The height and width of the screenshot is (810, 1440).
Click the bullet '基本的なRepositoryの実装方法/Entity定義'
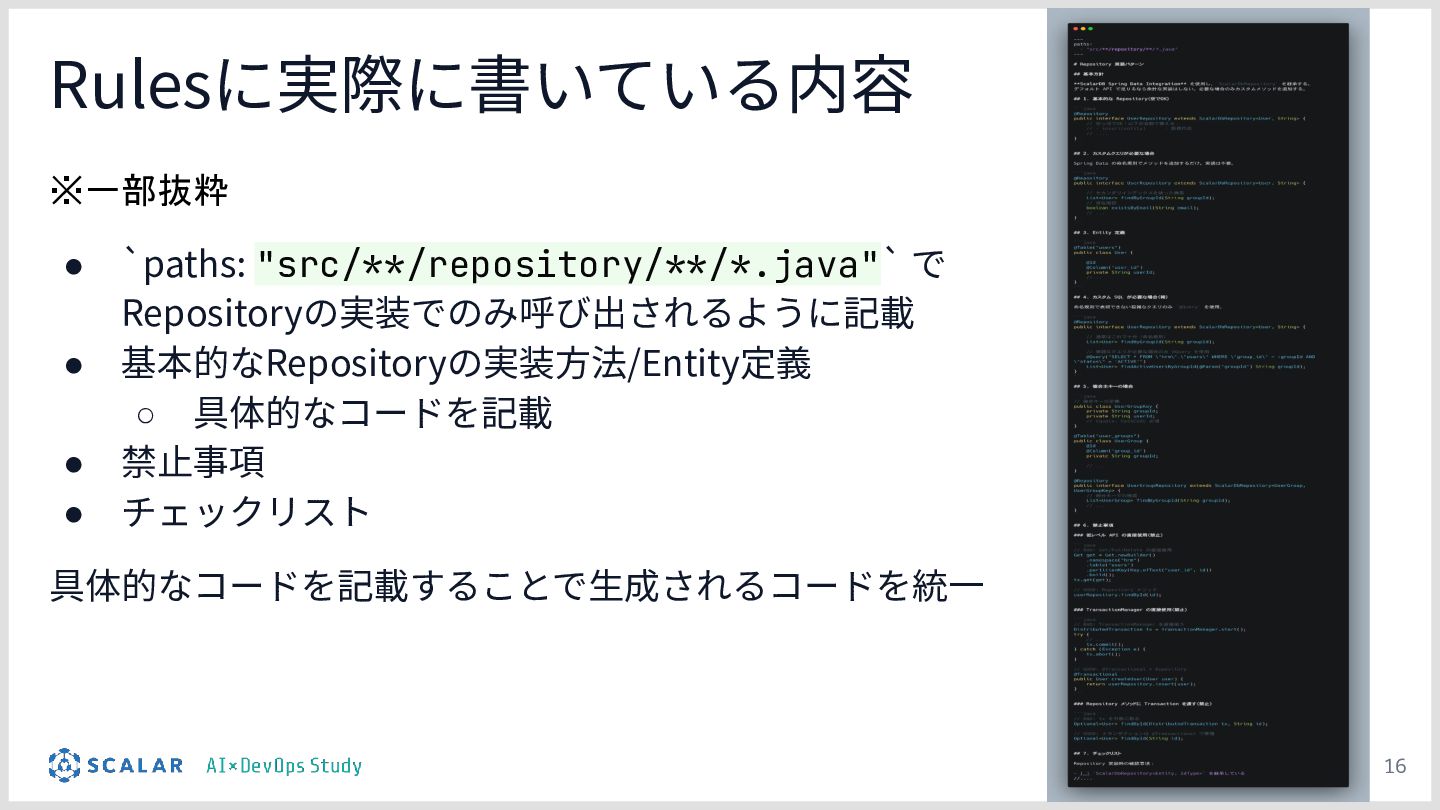[466, 363]
